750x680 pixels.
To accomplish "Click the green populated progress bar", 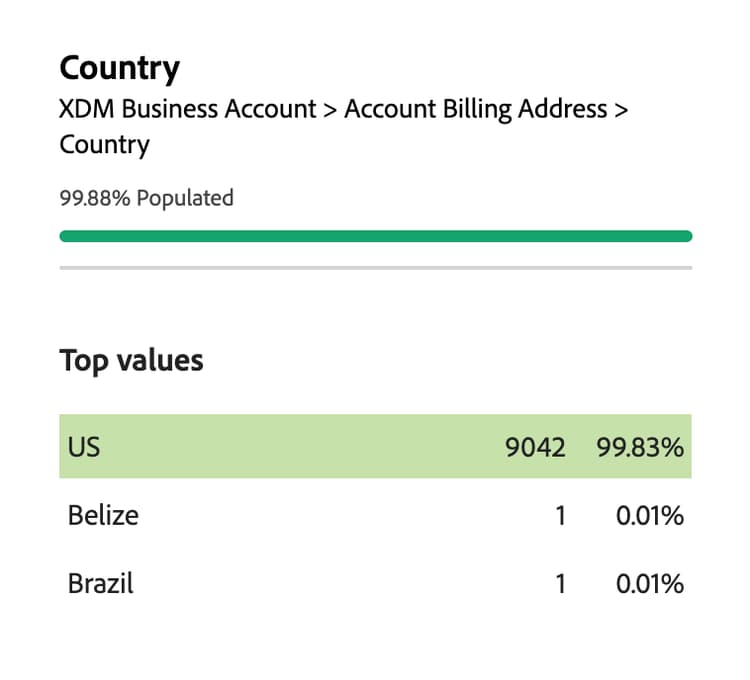I will point(375,236).
